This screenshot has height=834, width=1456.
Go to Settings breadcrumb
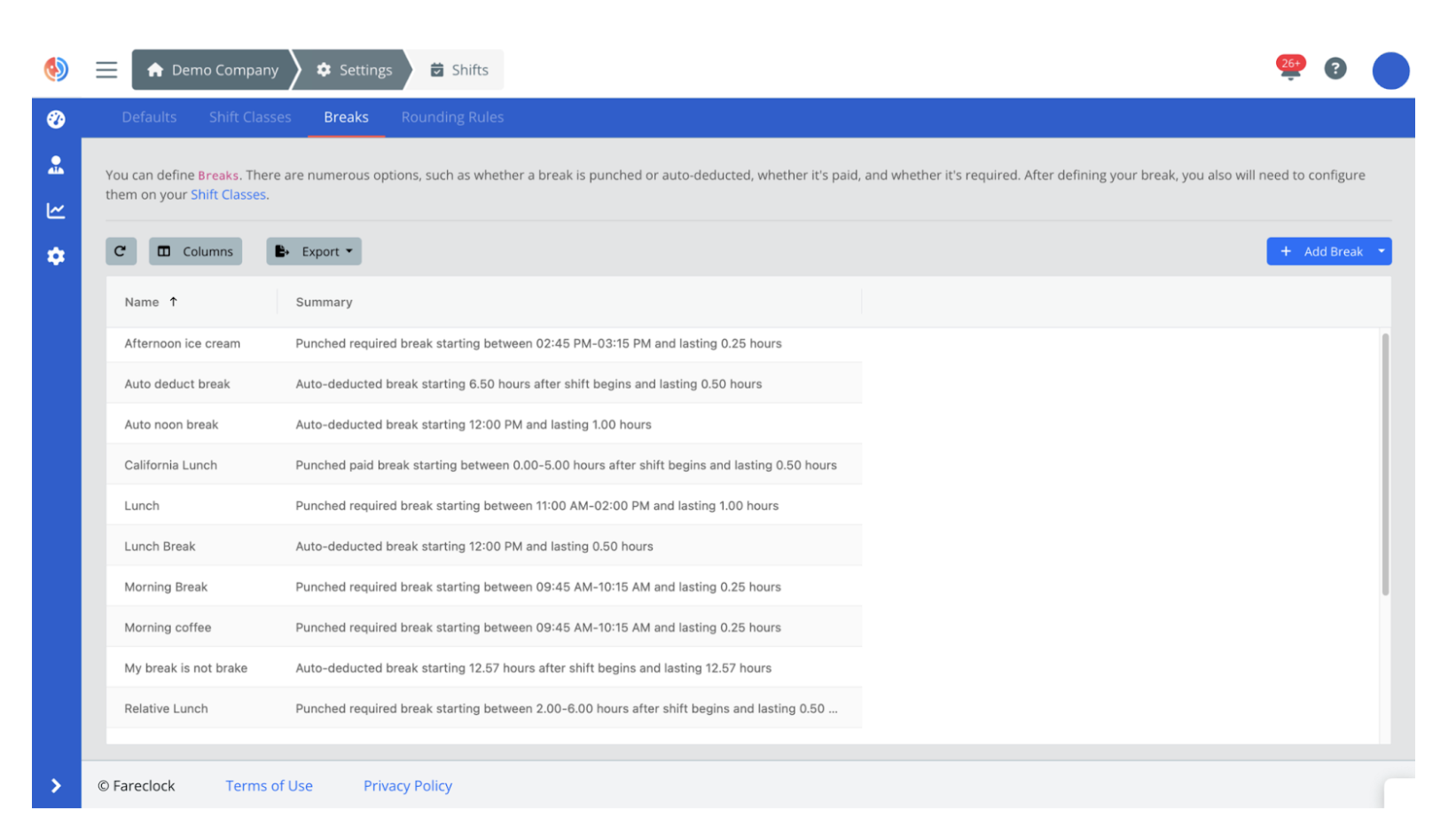pyautogui.click(x=355, y=70)
